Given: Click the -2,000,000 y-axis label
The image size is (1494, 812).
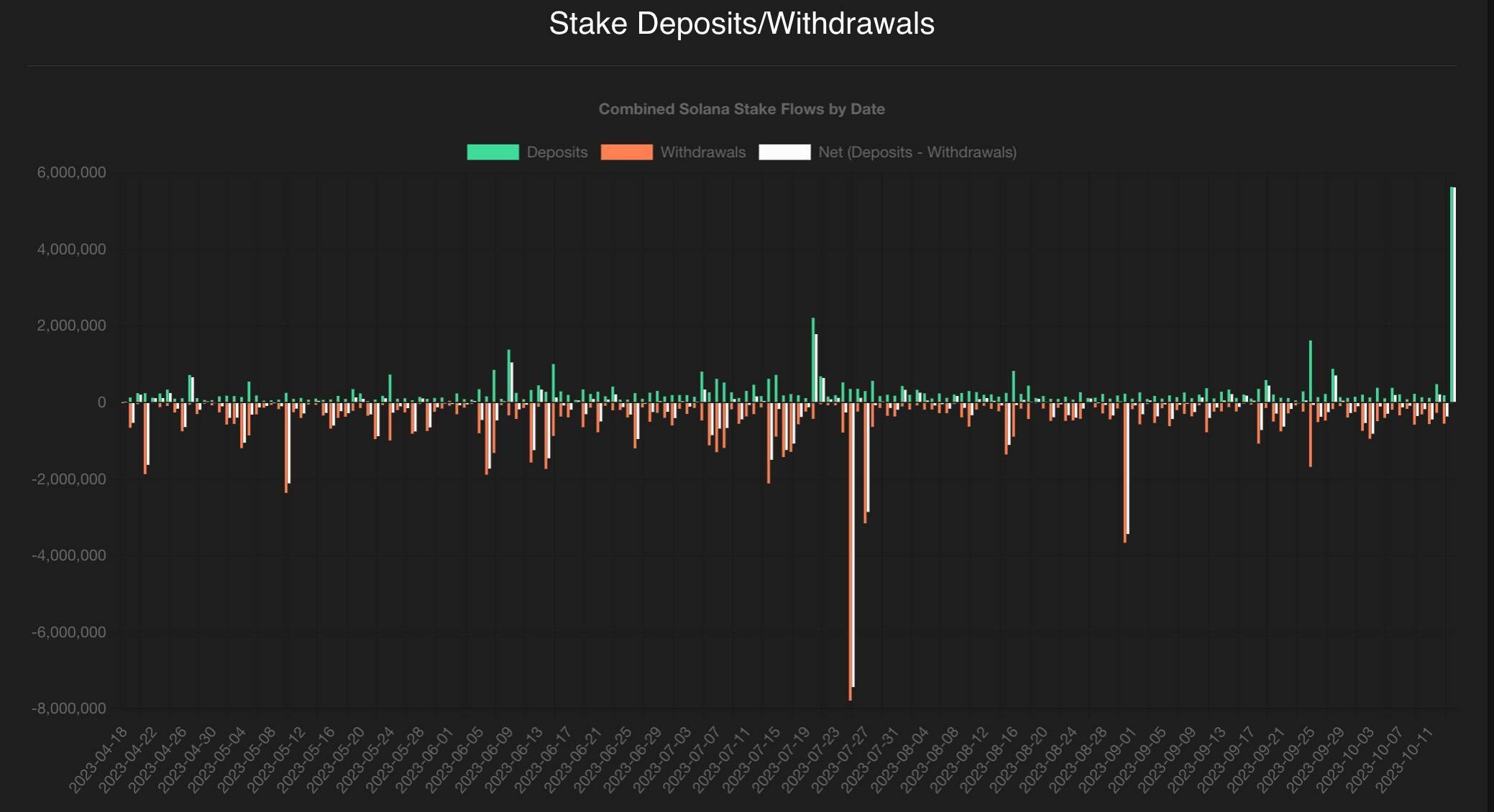Looking at the screenshot, I should pyautogui.click(x=68, y=479).
